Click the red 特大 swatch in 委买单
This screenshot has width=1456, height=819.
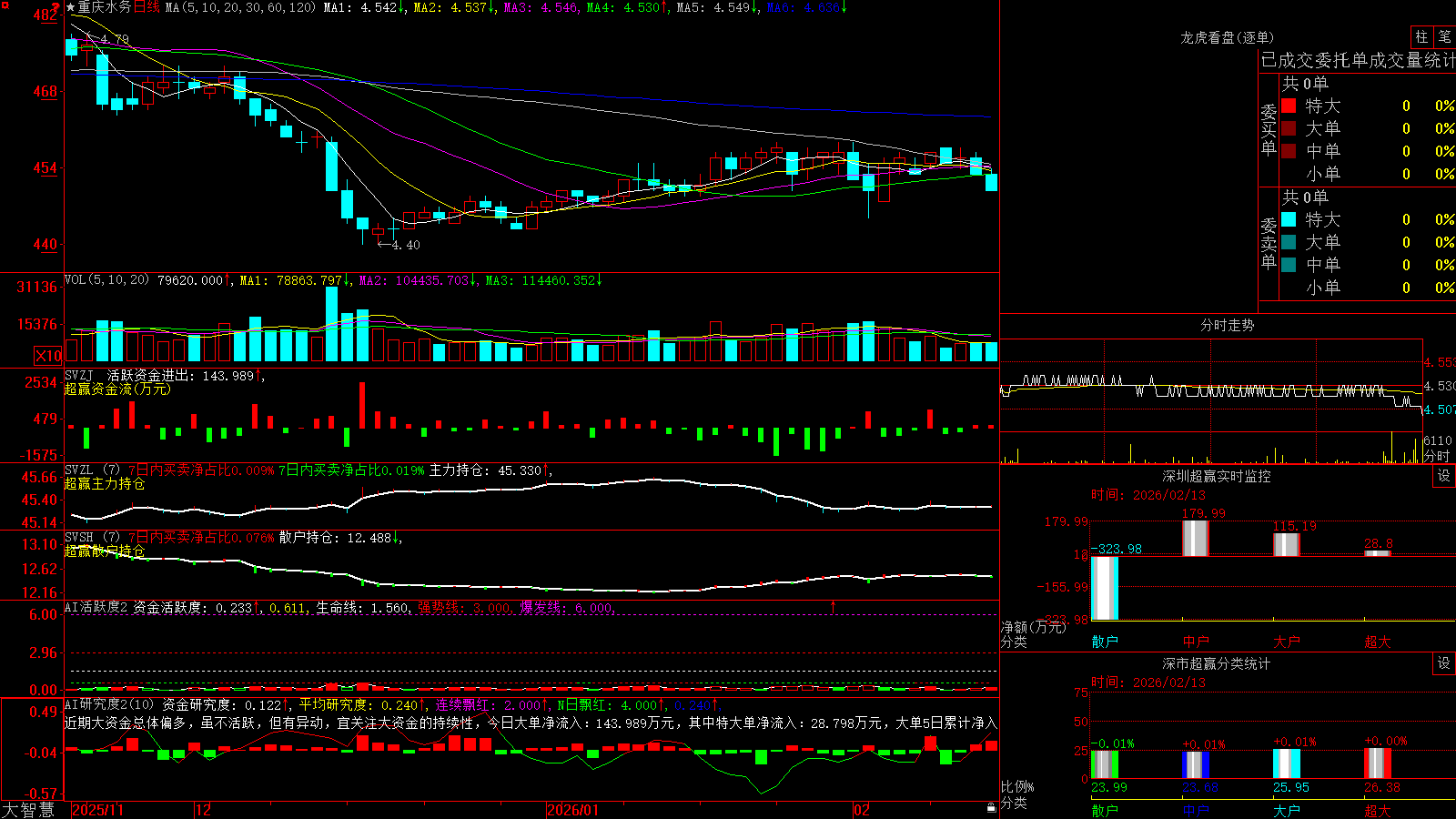point(1289,106)
